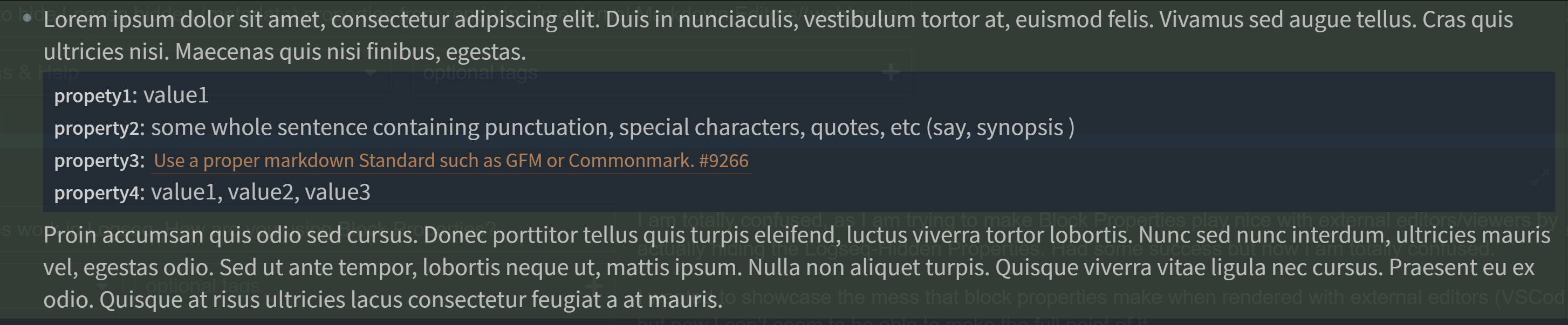Click the property2 synopsis sentence value
The width and height of the screenshot is (1568, 325).
(x=612, y=127)
